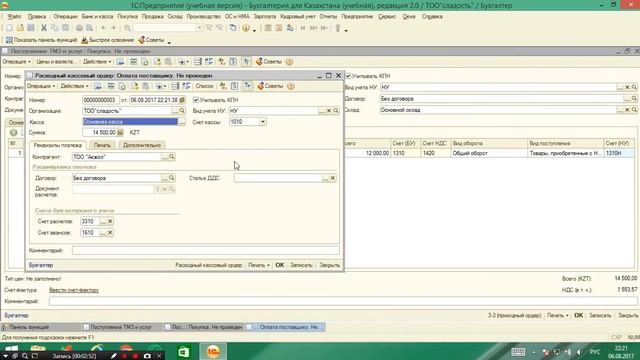This screenshot has width=640, height=360.
Task: Switch to Реквизиты платежа tab
Action: click(58, 145)
